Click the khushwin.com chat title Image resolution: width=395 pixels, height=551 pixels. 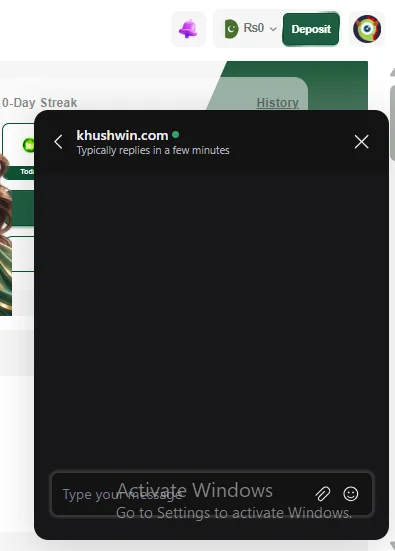[x=122, y=135]
